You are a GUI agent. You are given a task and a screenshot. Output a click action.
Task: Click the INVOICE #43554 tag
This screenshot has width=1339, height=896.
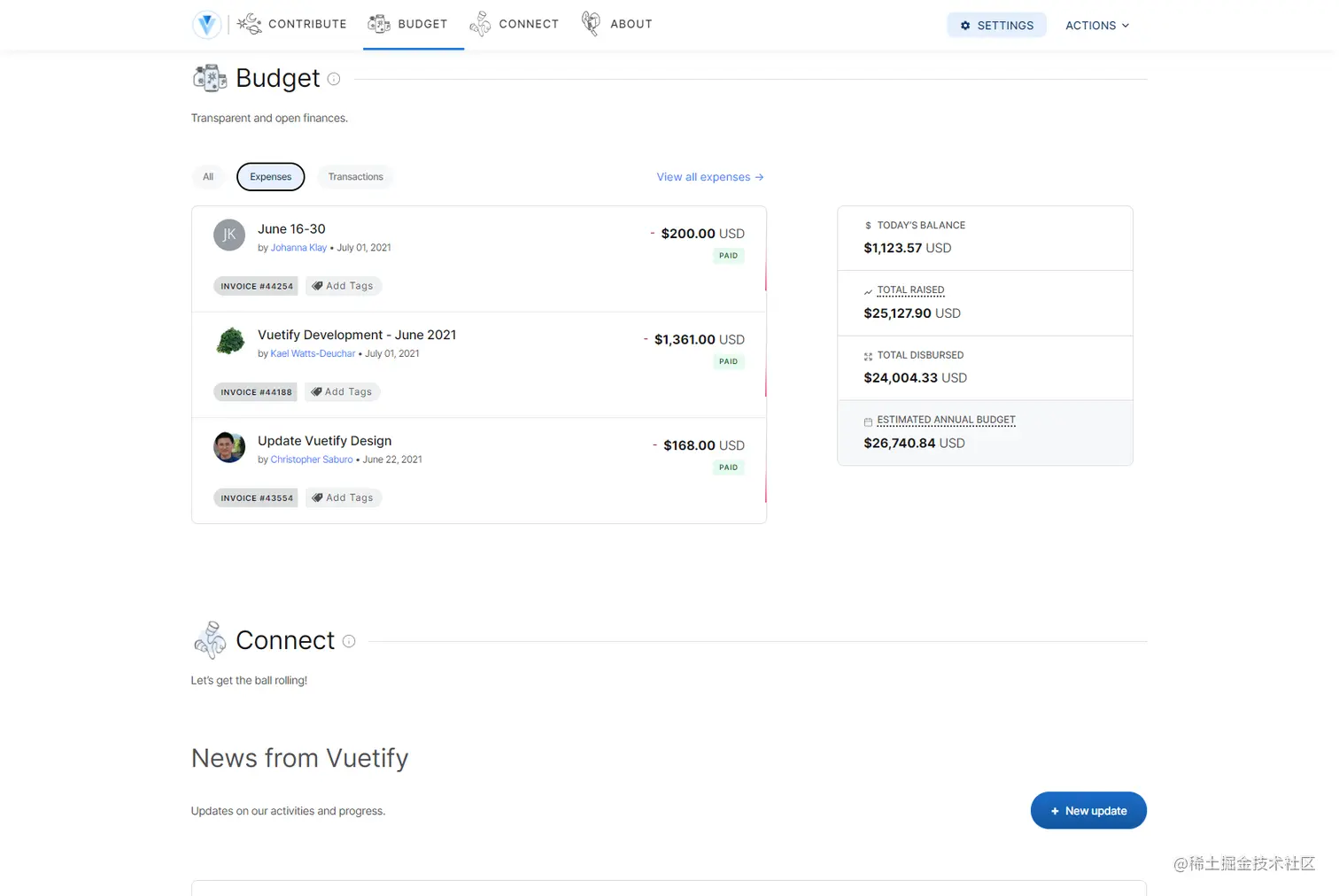coord(256,498)
